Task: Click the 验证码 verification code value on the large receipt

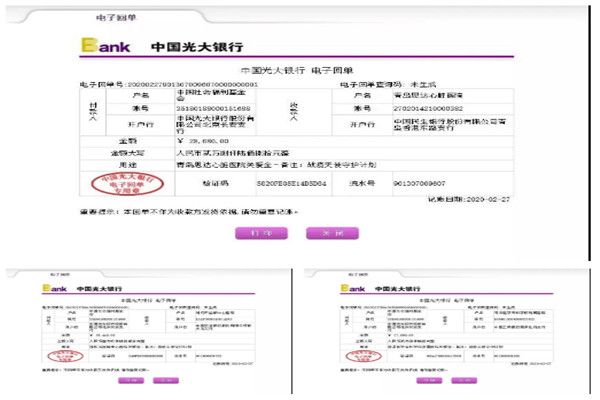Action: pos(292,183)
